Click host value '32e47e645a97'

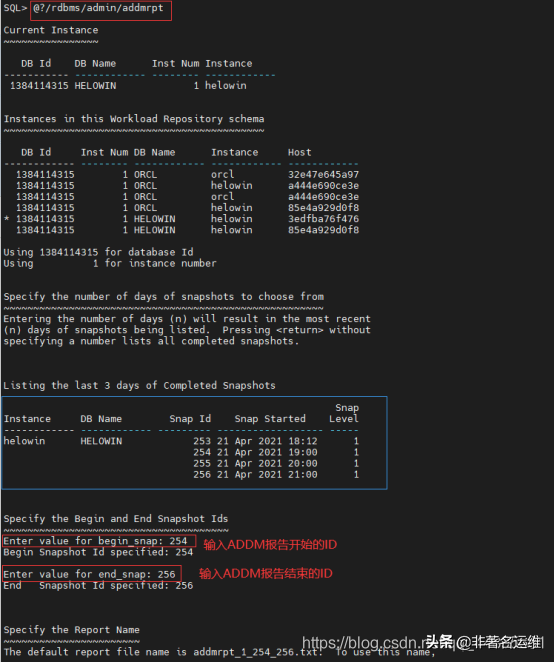tap(323, 174)
